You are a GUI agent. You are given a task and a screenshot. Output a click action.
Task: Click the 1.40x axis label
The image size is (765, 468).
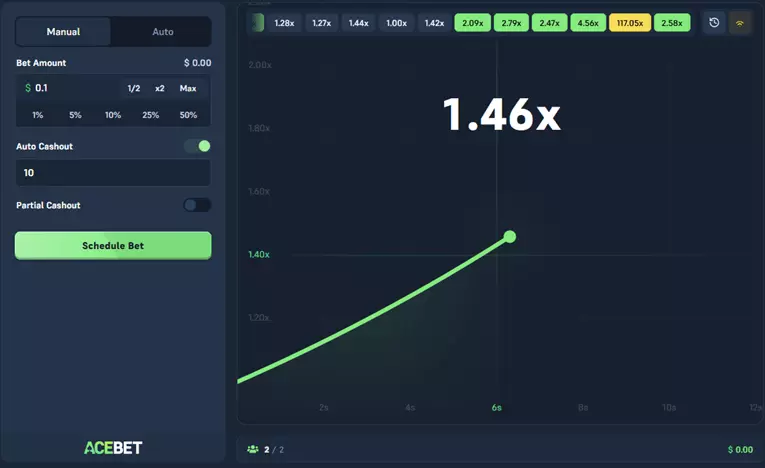pos(259,254)
